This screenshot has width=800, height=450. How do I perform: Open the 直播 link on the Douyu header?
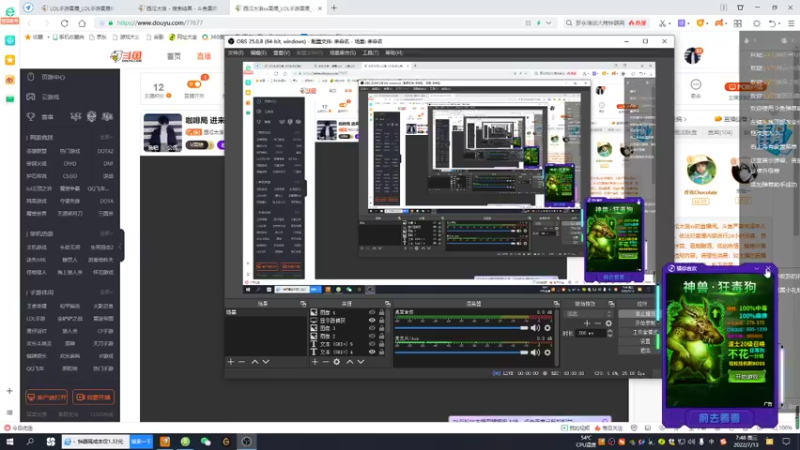(x=204, y=56)
